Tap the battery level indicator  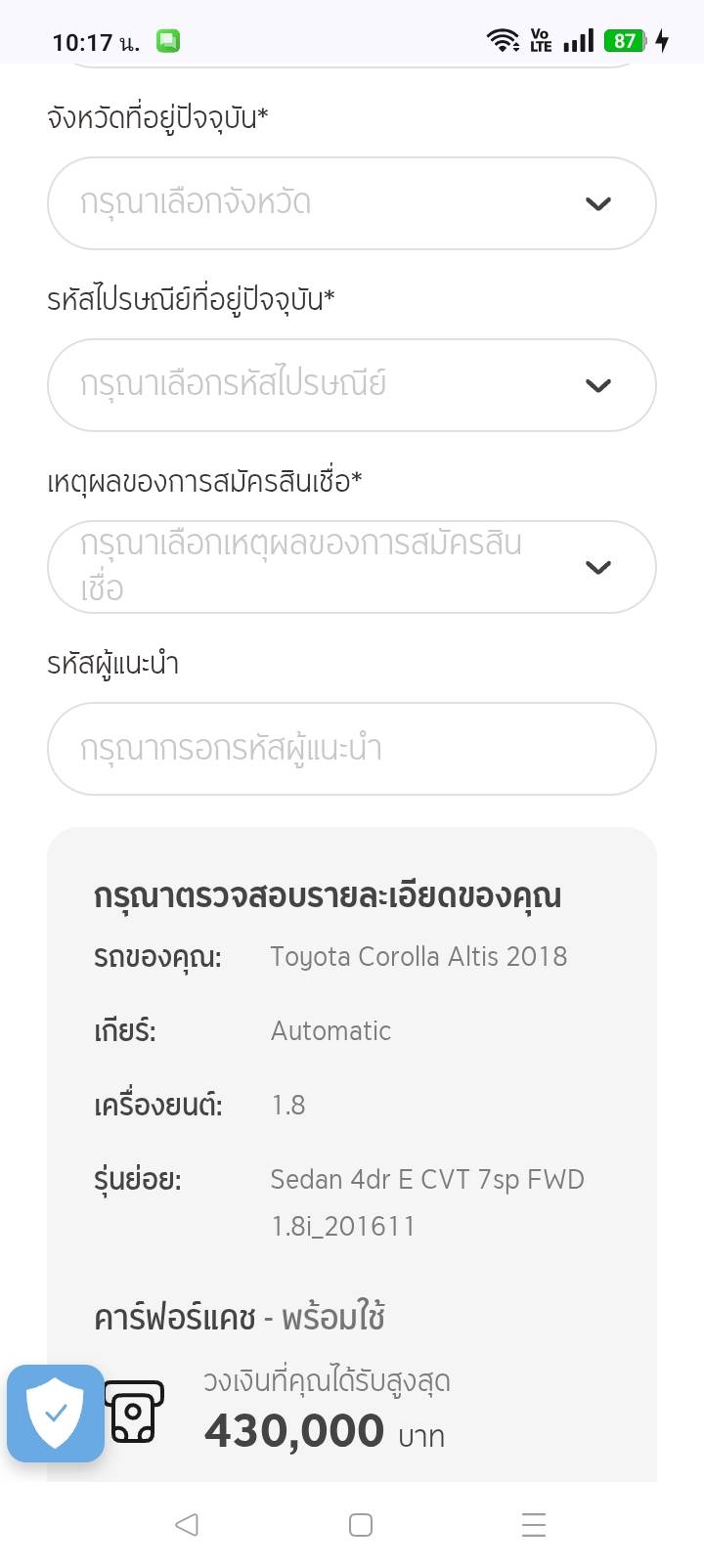point(625,41)
